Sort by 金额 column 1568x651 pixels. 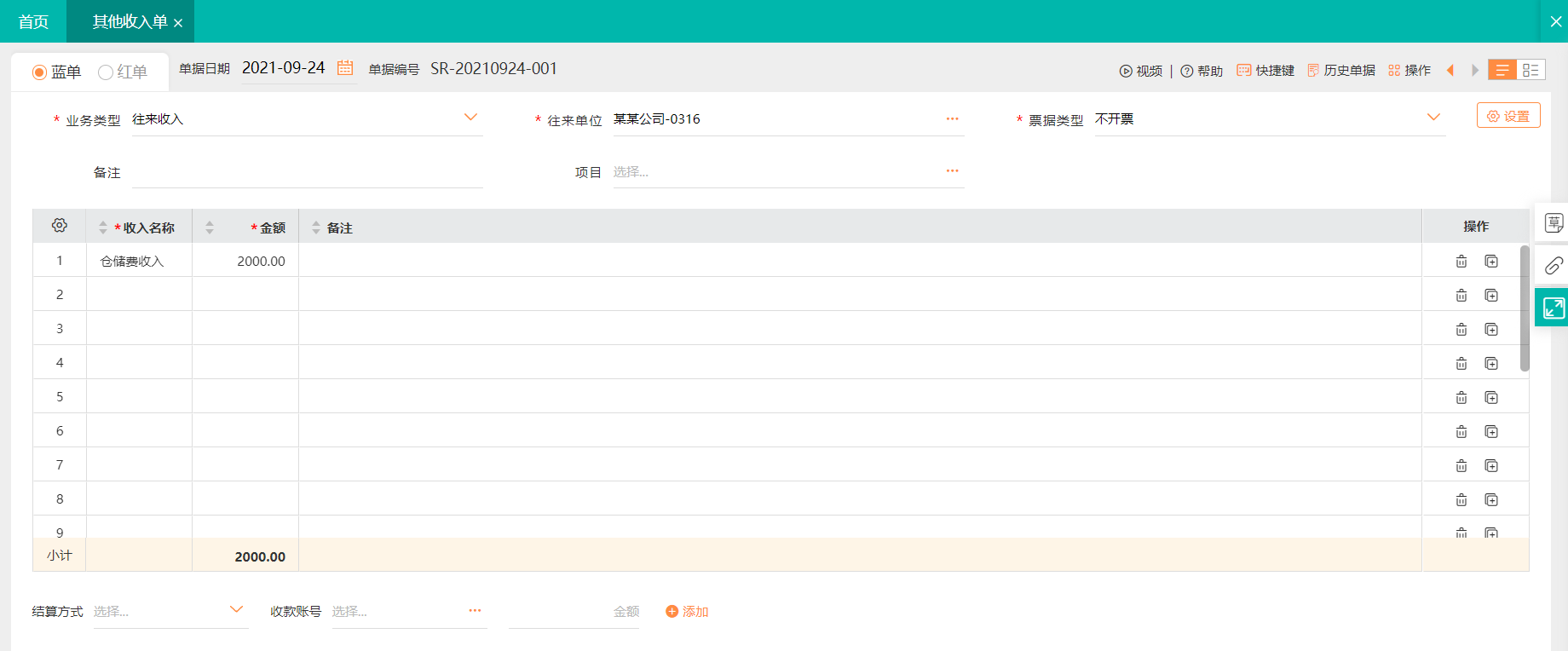210,228
